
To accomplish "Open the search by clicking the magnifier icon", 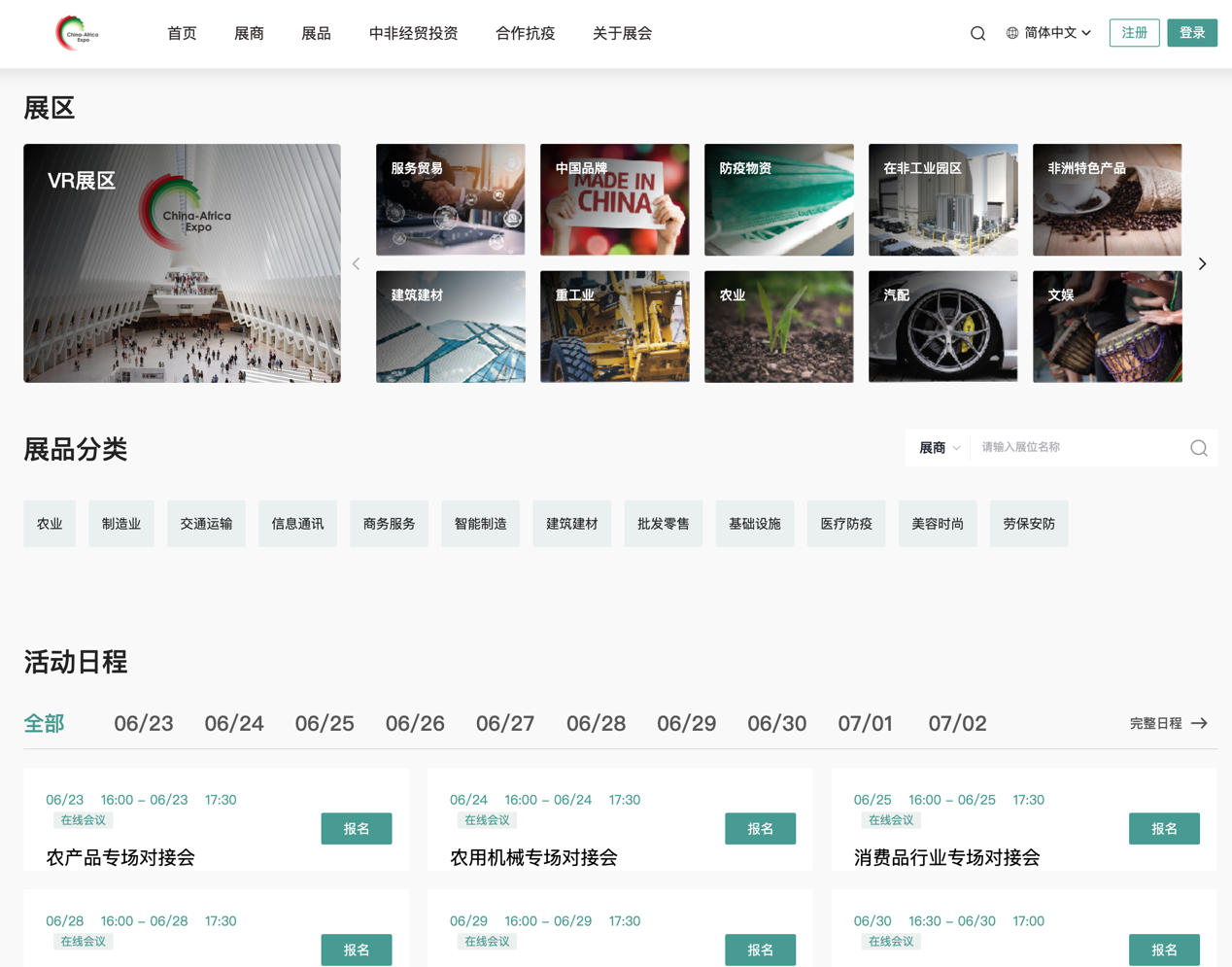I will coord(977,32).
